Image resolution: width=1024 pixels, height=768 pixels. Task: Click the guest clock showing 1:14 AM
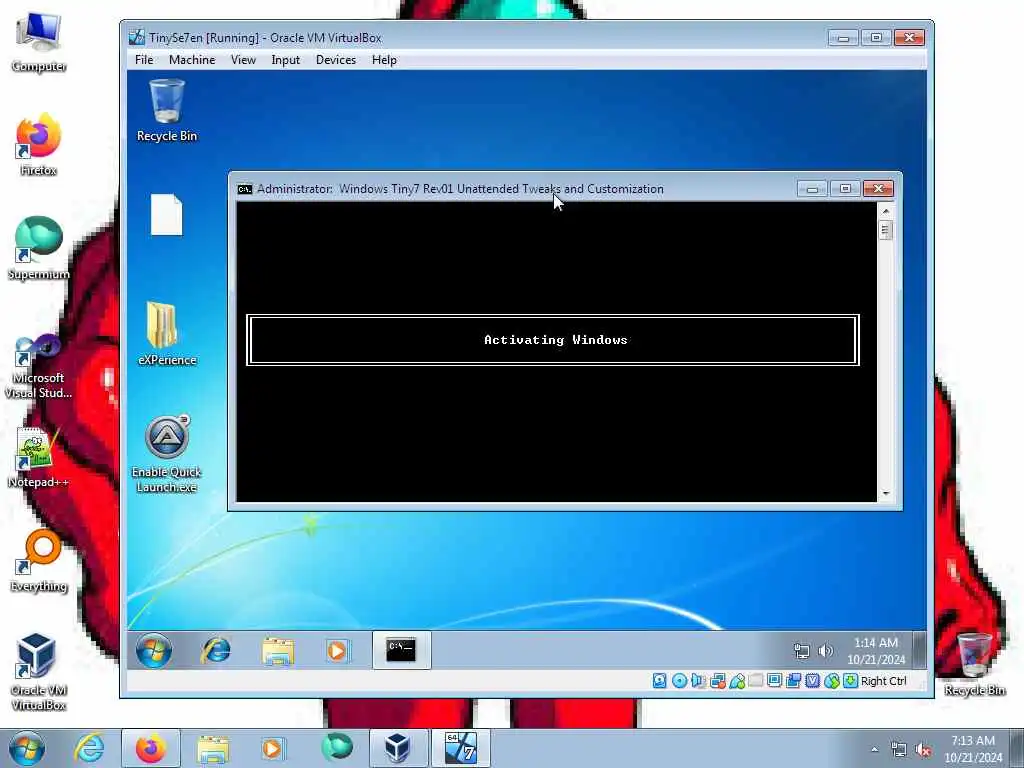pyautogui.click(x=876, y=651)
